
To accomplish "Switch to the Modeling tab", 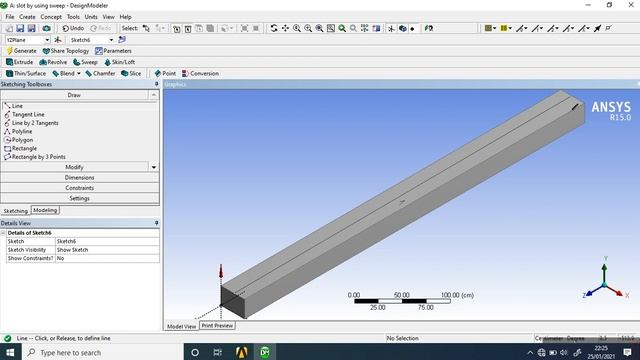I will click(45, 210).
